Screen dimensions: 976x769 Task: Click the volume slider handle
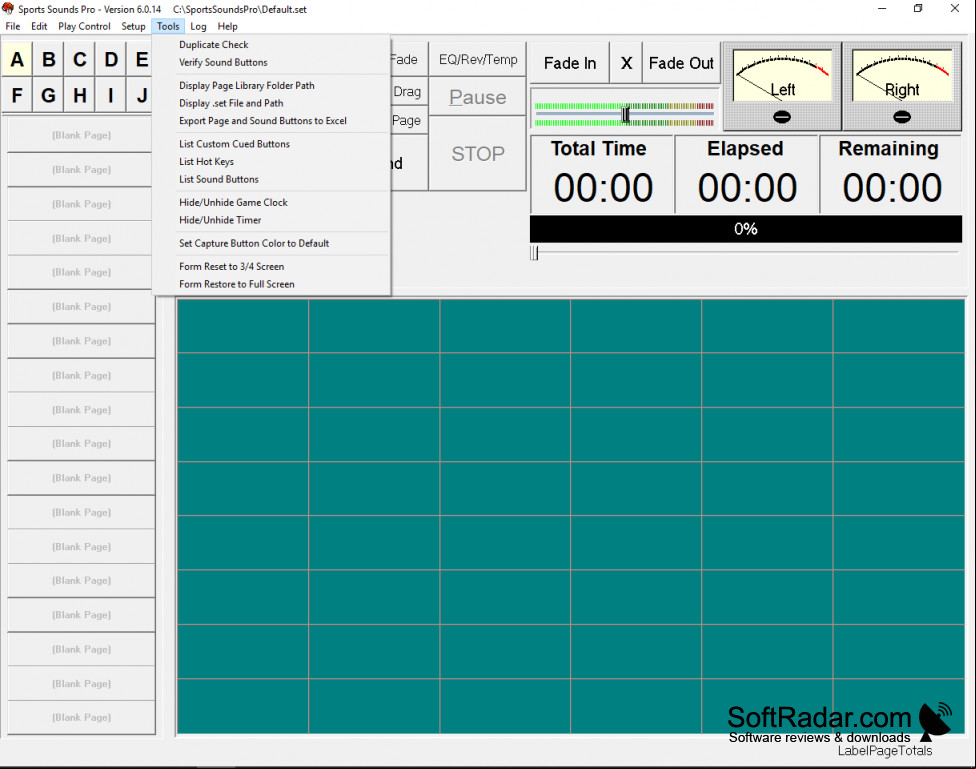625,114
